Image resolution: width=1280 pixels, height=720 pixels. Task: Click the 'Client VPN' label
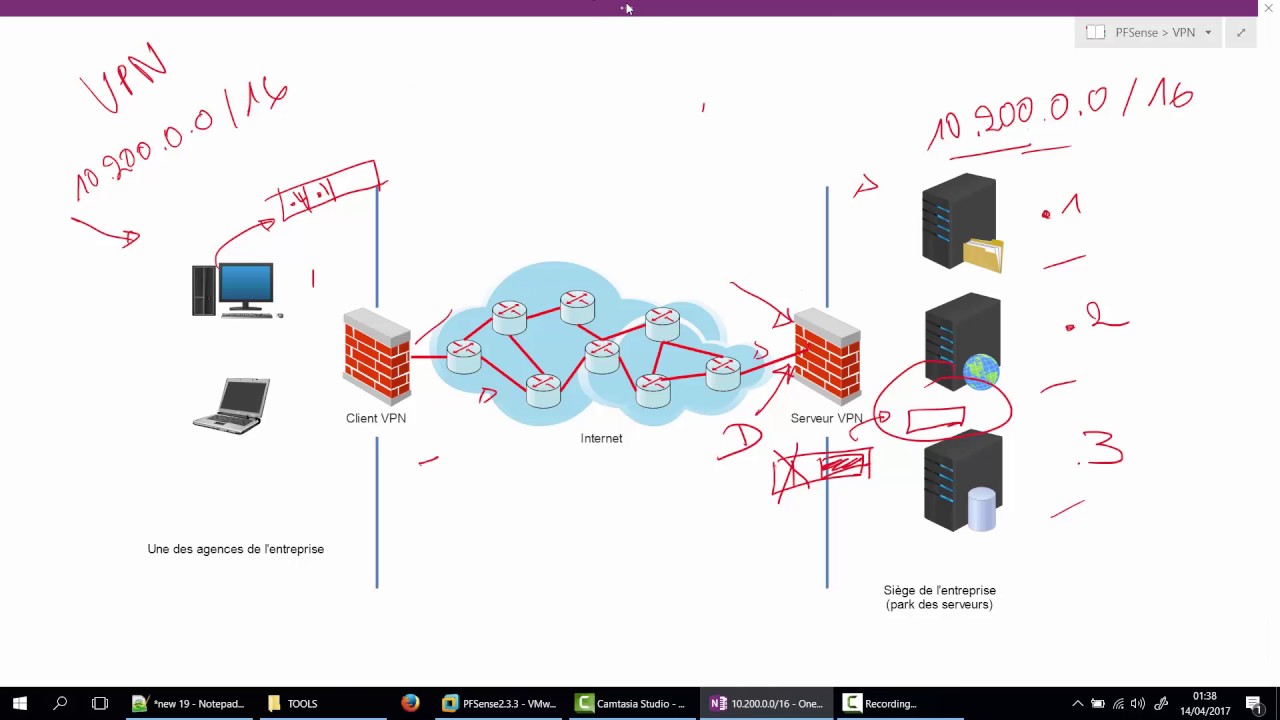376,418
